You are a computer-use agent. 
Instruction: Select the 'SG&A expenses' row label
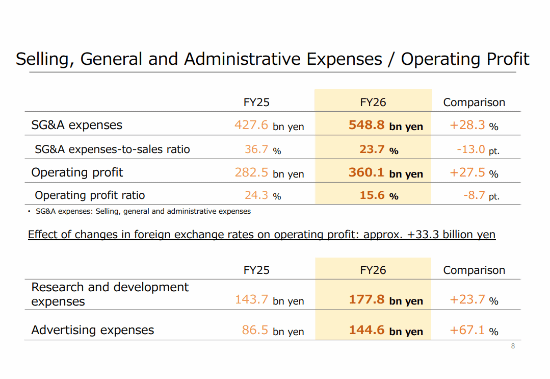[77, 125]
